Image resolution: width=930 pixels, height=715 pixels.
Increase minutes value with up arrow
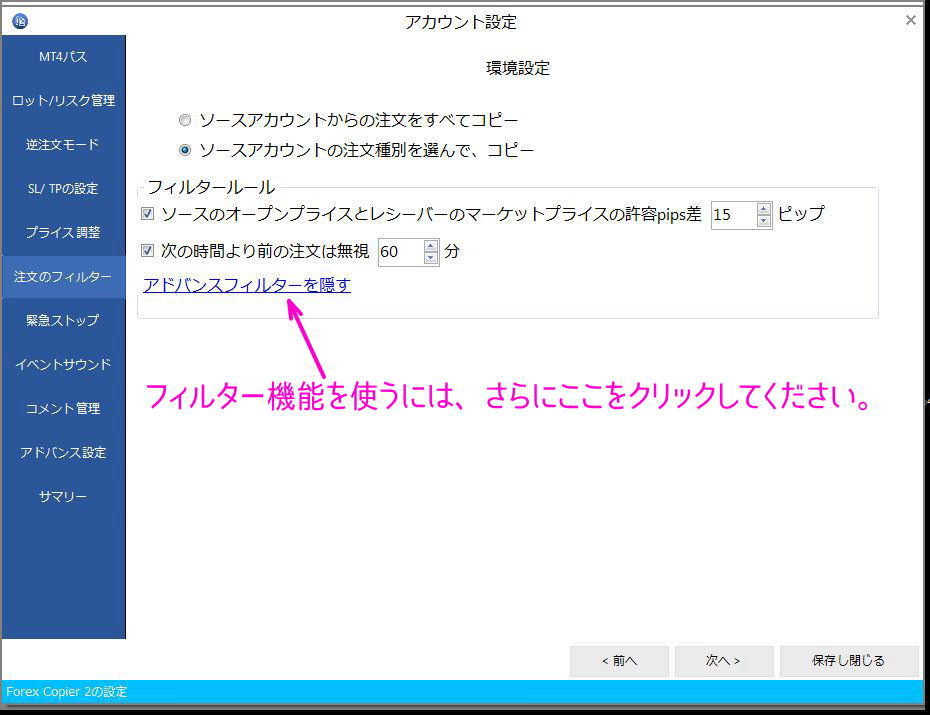click(x=431, y=246)
